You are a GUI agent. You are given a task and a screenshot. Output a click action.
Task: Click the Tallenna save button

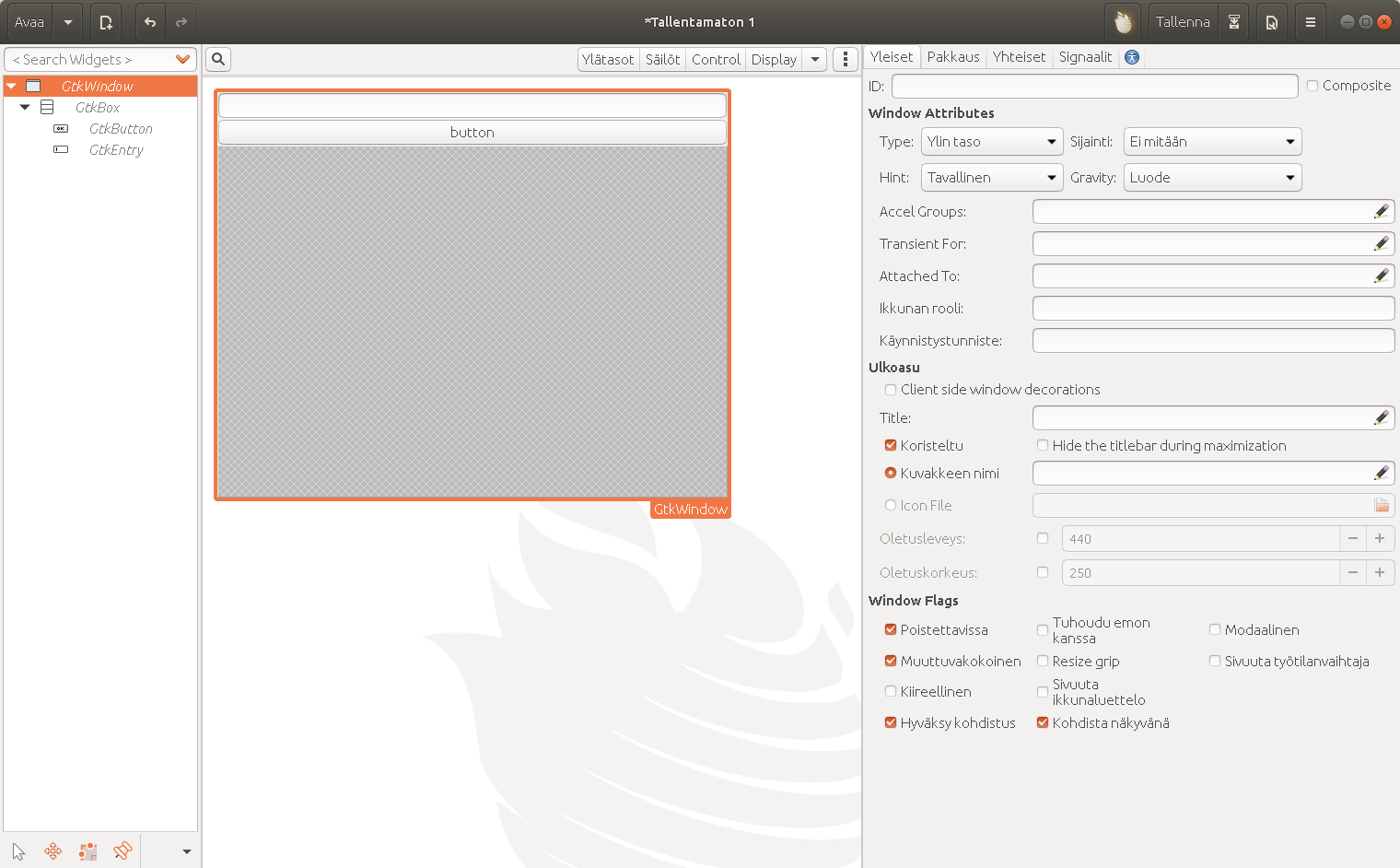[1183, 22]
